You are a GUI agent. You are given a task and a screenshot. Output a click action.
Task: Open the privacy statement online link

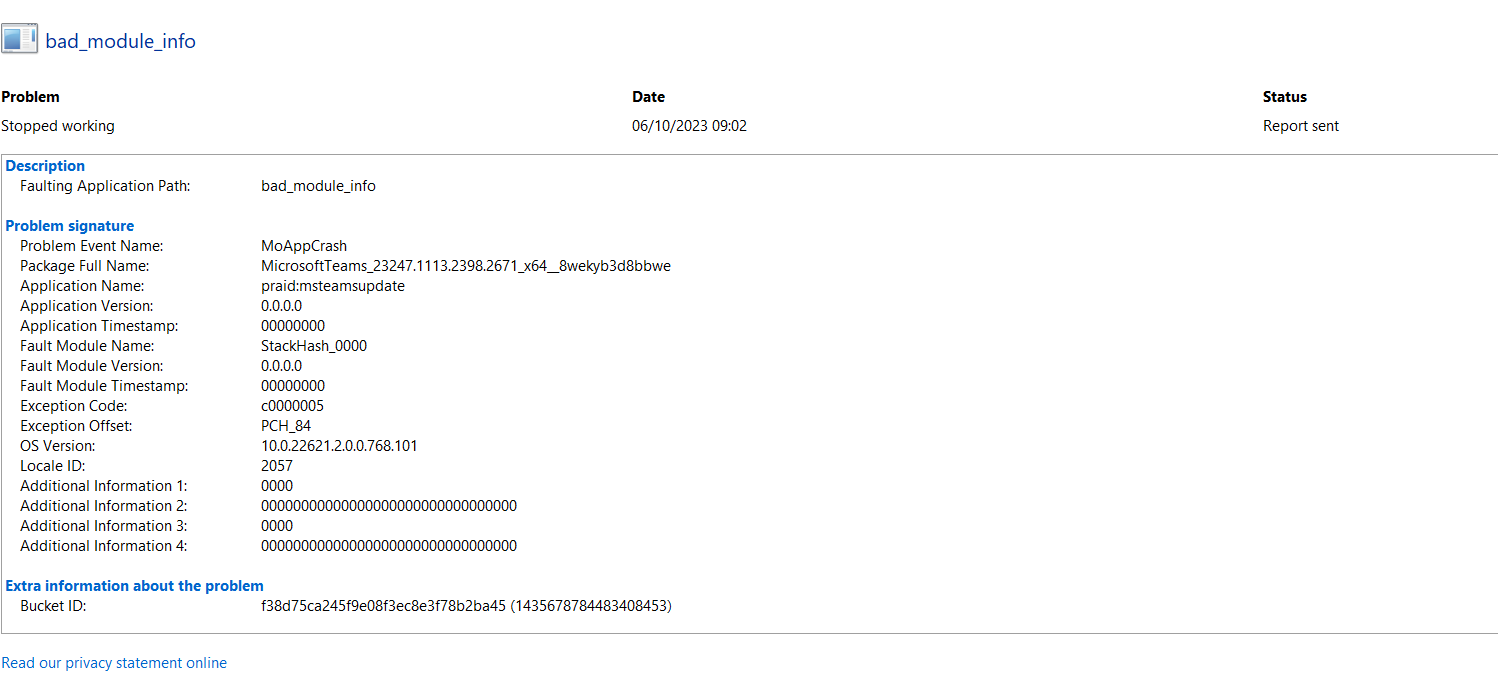pos(114,663)
